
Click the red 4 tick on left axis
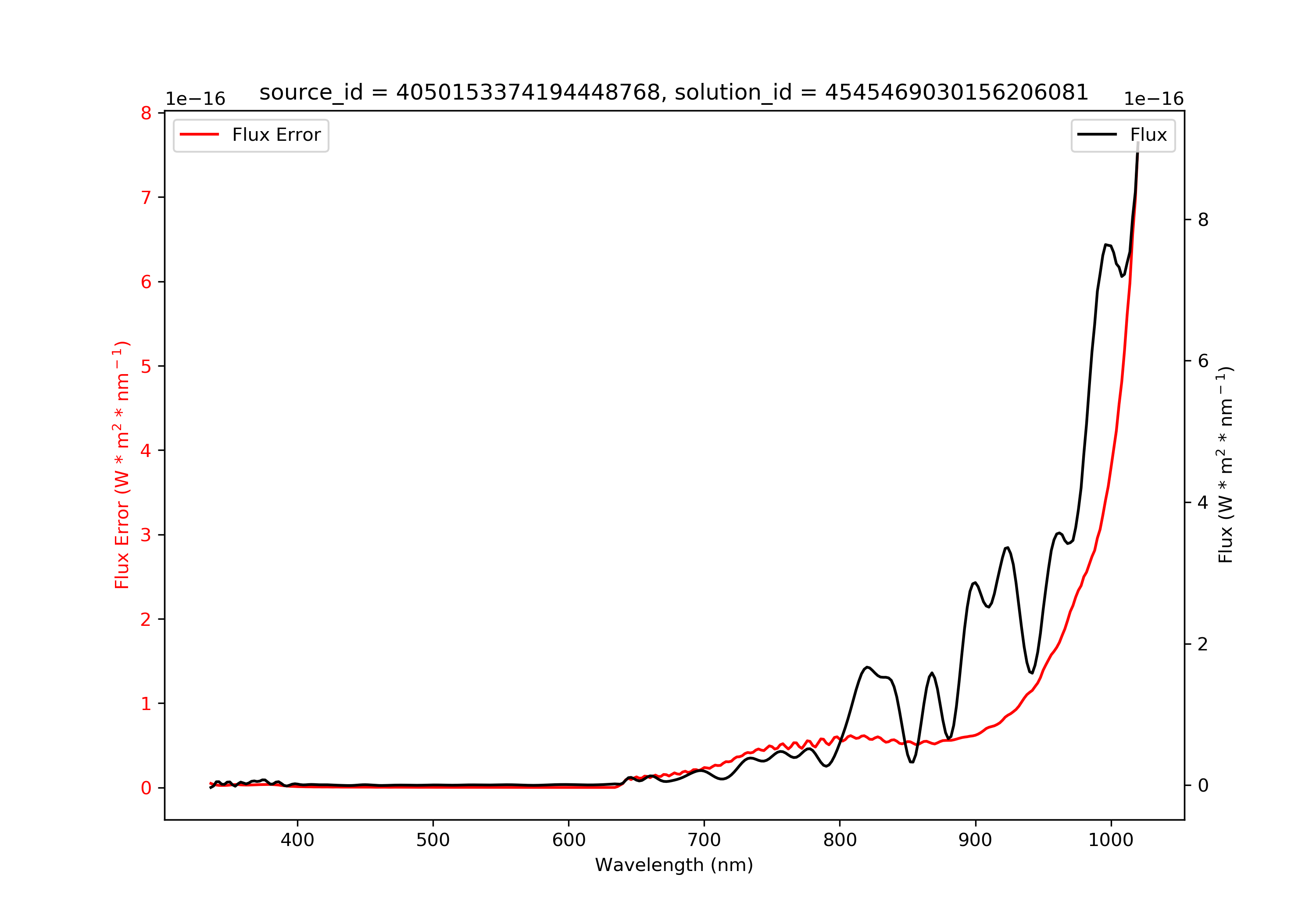[x=146, y=451]
